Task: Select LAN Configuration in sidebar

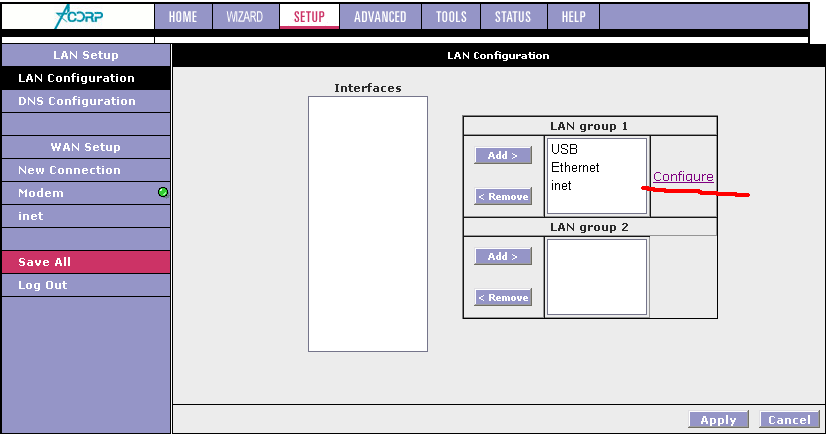Action: click(86, 78)
